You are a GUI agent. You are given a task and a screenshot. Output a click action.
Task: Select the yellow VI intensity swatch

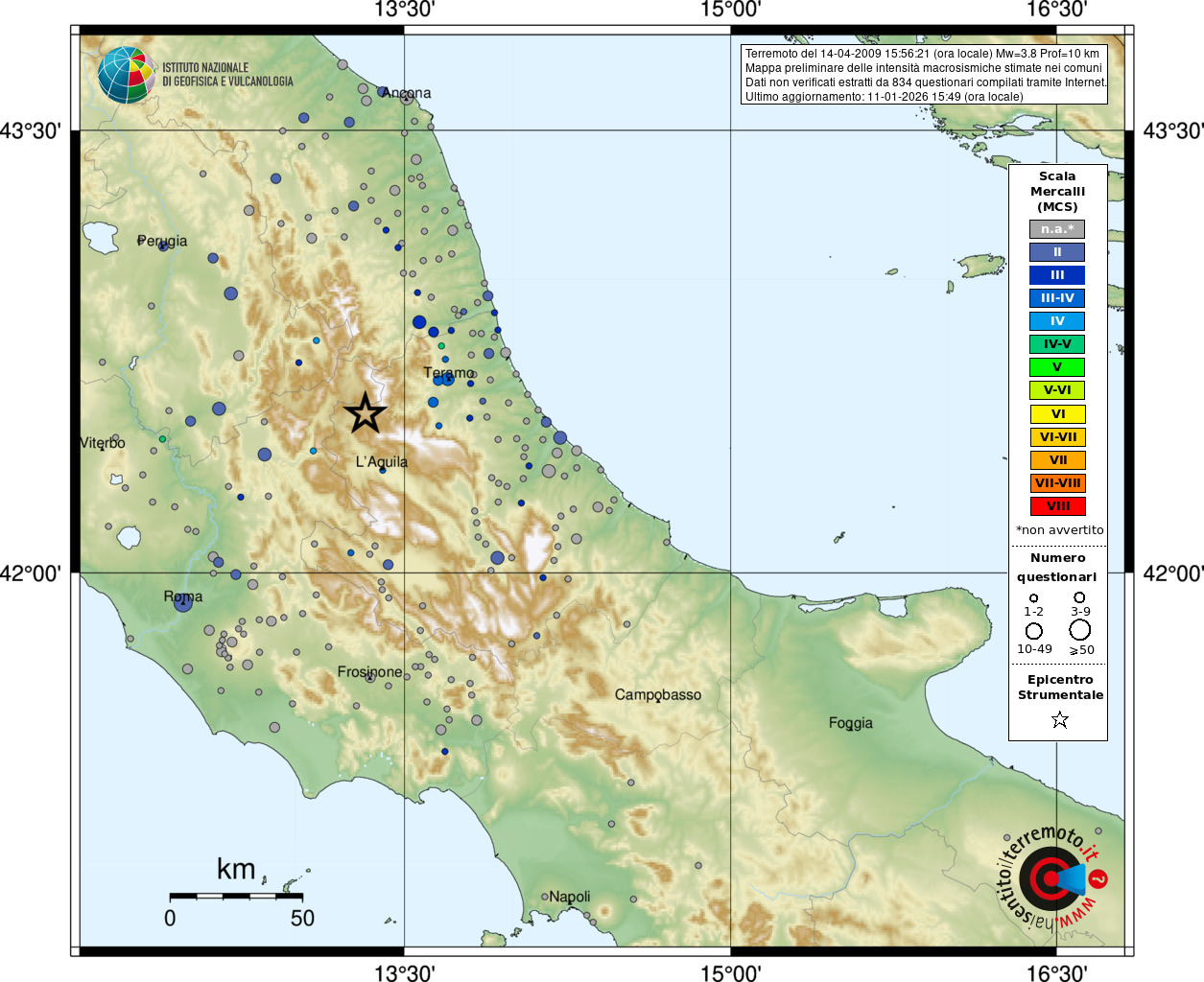tap(1057, 414)
